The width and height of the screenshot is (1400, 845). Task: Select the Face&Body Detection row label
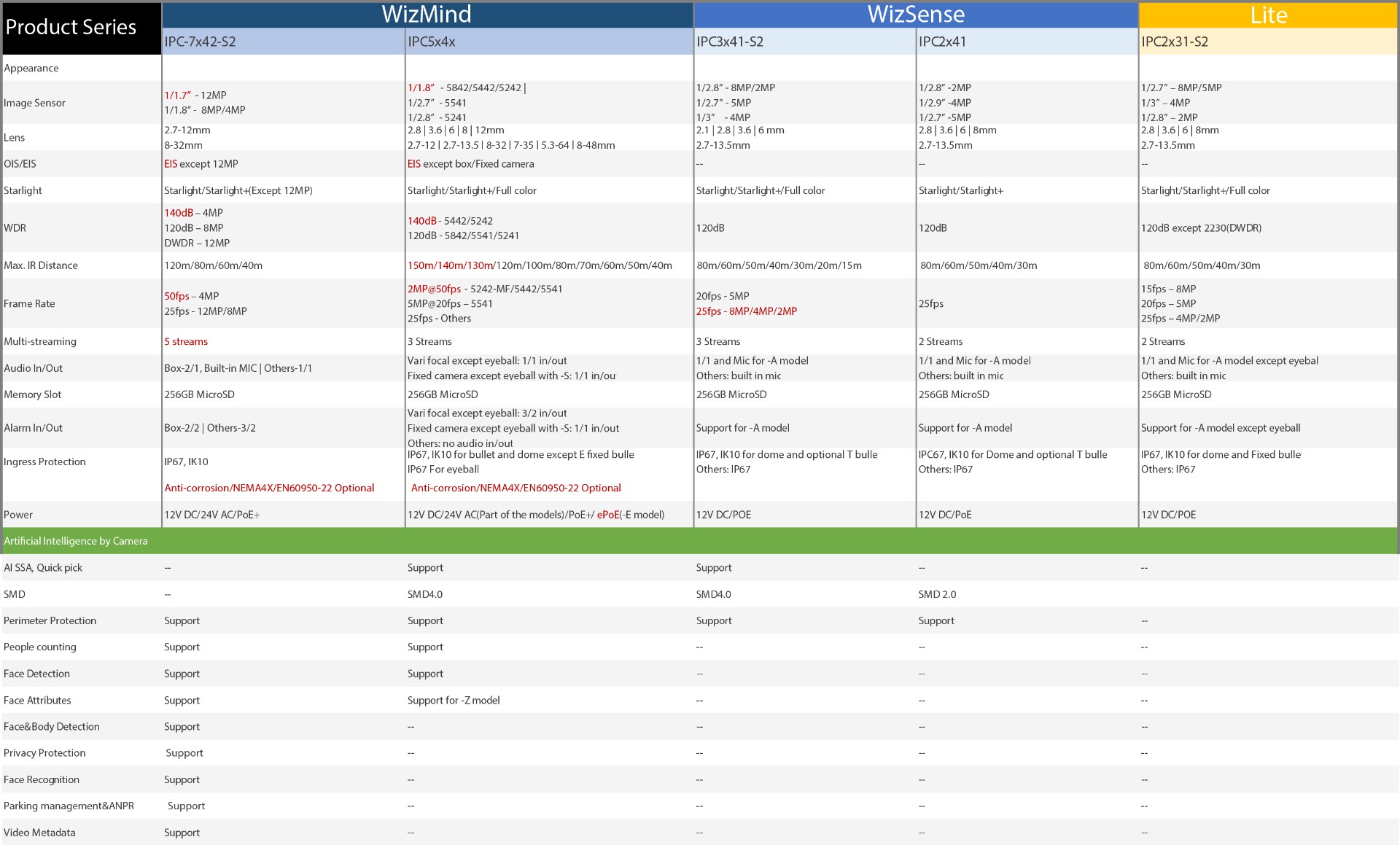52,726
